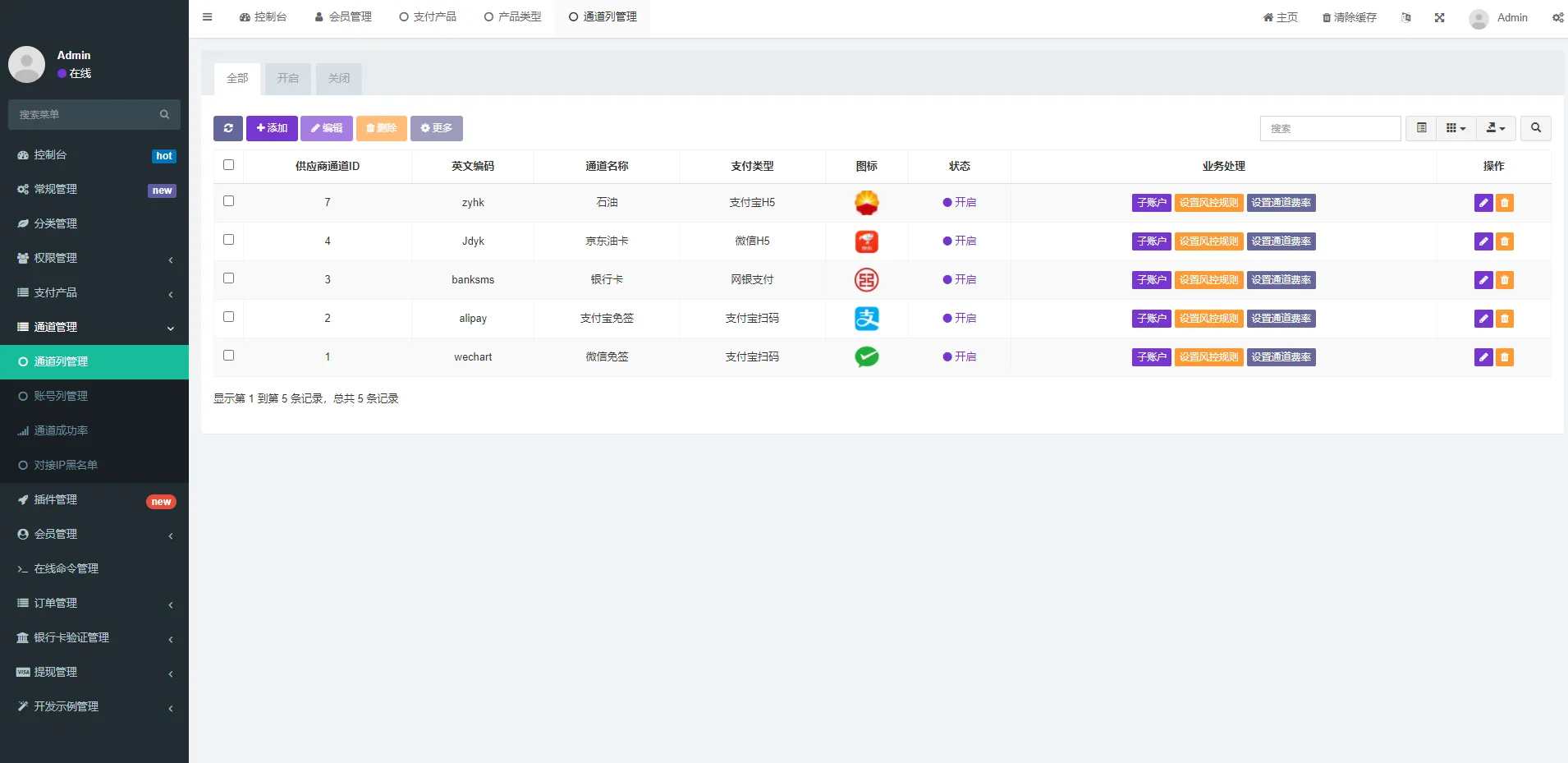Toggle the table card view icon
1568x763 pixels.
[1421, 128]
